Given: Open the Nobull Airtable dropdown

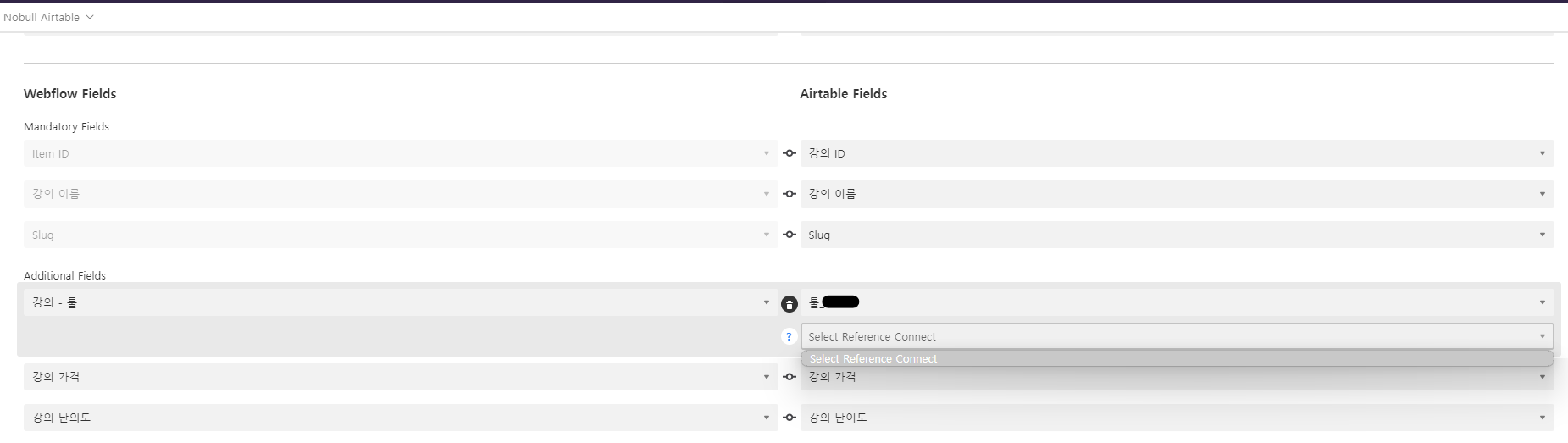Looking at the screenshot, I should 48,17.
